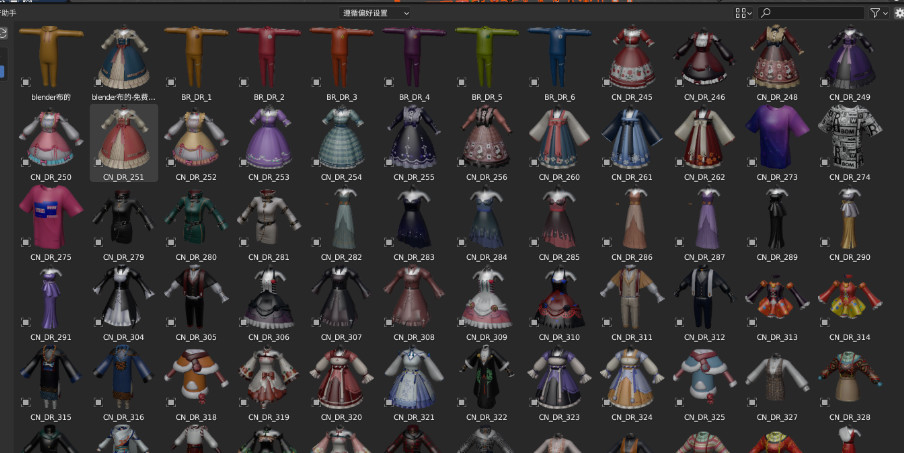Select the CN_DR_305 vest outfit thumbnail
This screenshot has height=453, width=904.
(x=196, y=297)
